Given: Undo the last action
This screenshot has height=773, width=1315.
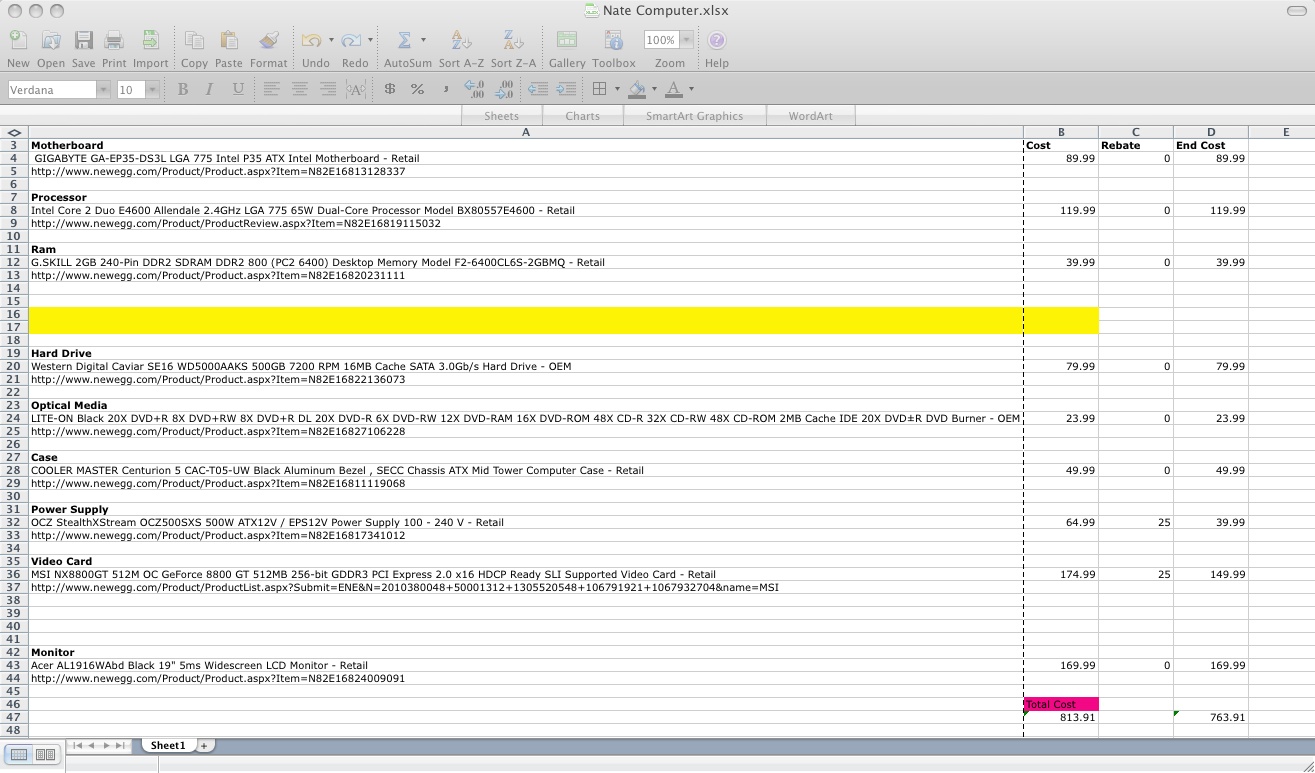Looking at the screenshot, I should coord(311,41).
